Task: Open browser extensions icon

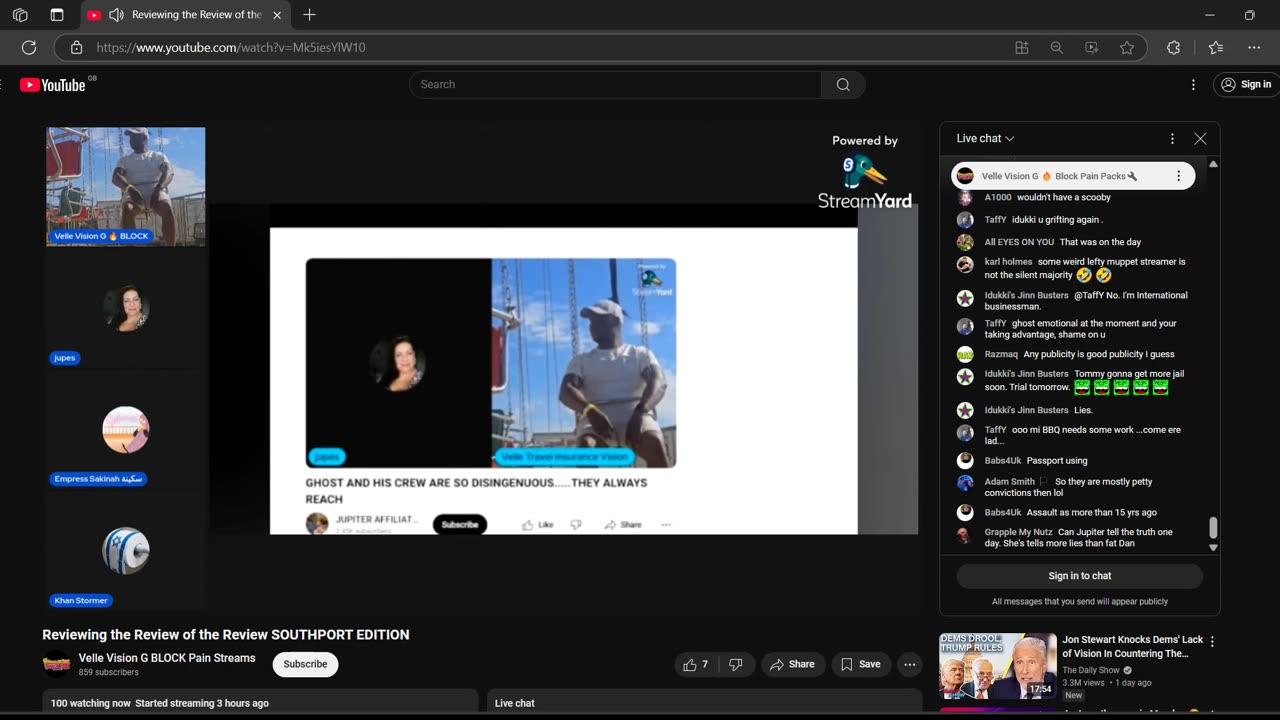Action: click(x=1174, y=47)
